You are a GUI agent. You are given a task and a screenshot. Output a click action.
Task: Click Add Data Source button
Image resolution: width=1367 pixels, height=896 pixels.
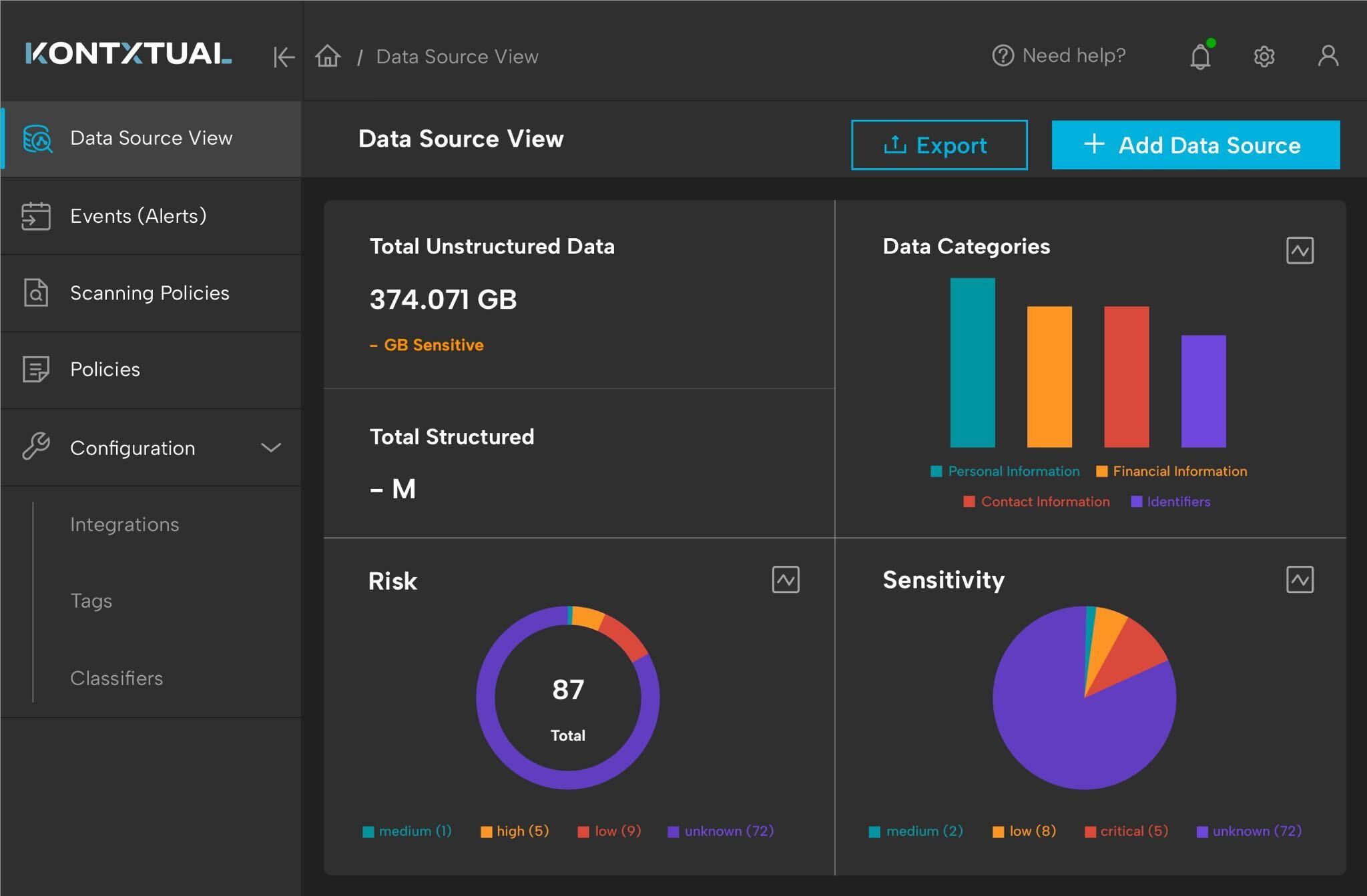1195,145
